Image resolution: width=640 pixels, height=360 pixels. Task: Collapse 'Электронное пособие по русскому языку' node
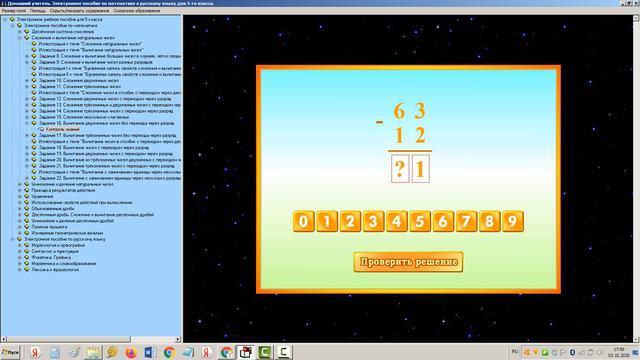(x=12, y=239)
